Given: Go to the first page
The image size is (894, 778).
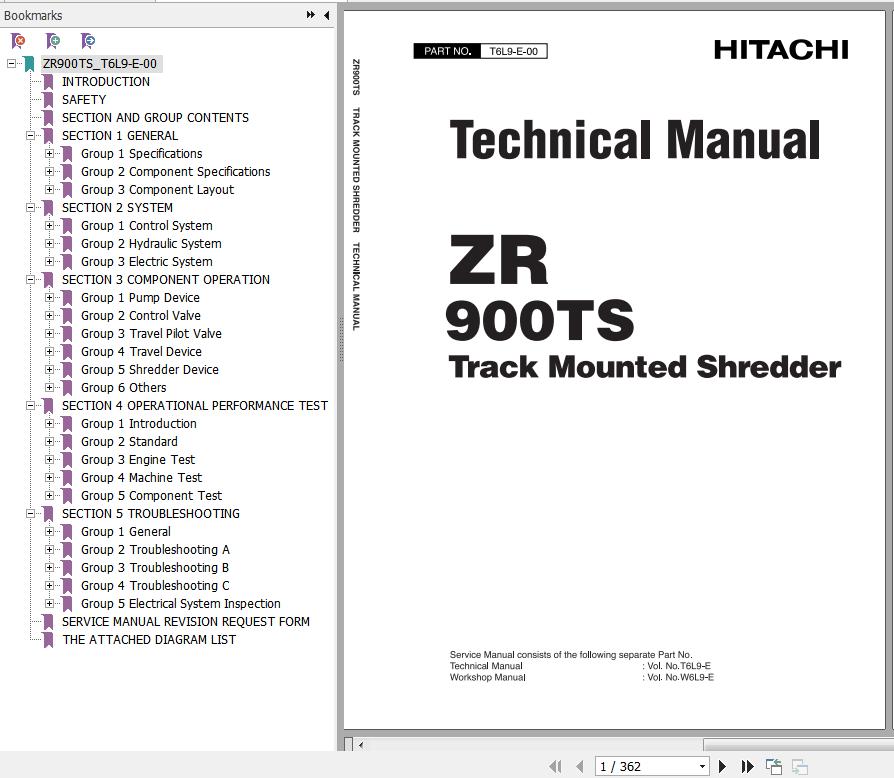Looking at the screenshot, I should click(555, 767).
